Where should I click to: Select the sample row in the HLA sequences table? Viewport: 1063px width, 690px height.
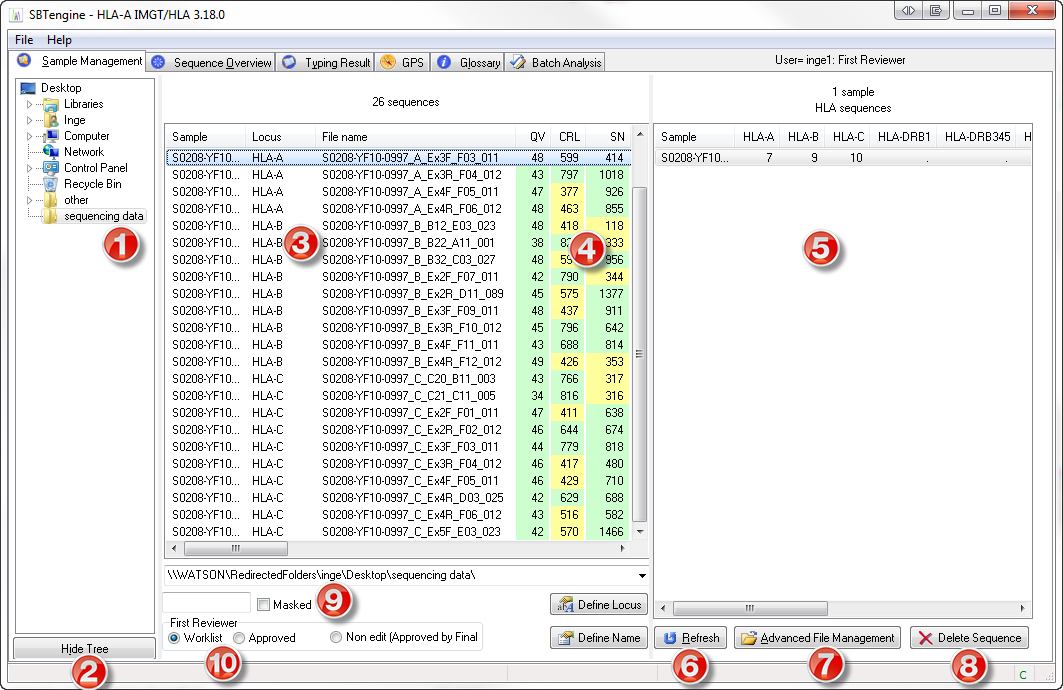coord(843,158)
